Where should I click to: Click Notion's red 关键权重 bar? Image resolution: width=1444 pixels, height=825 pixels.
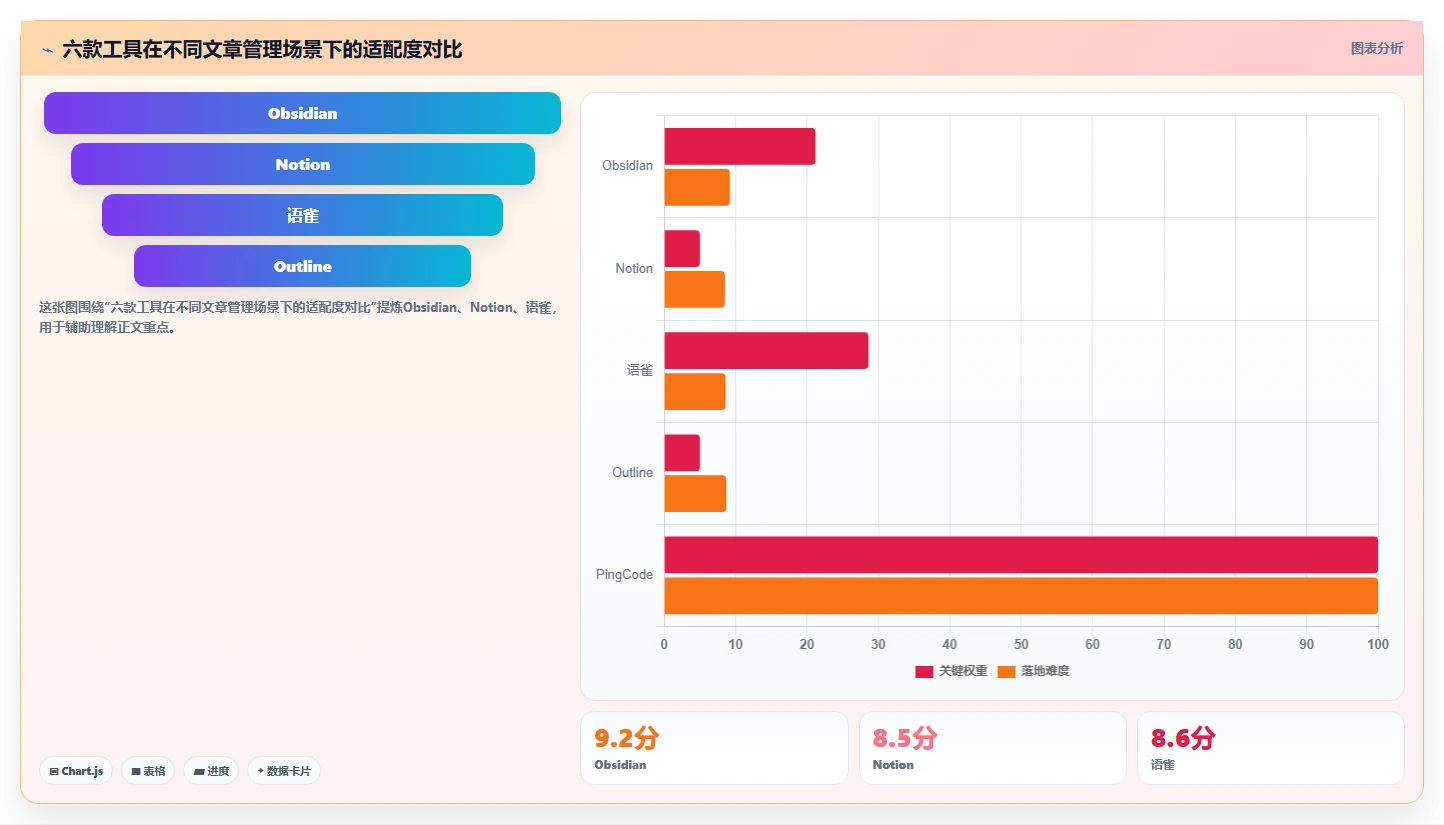682,248
